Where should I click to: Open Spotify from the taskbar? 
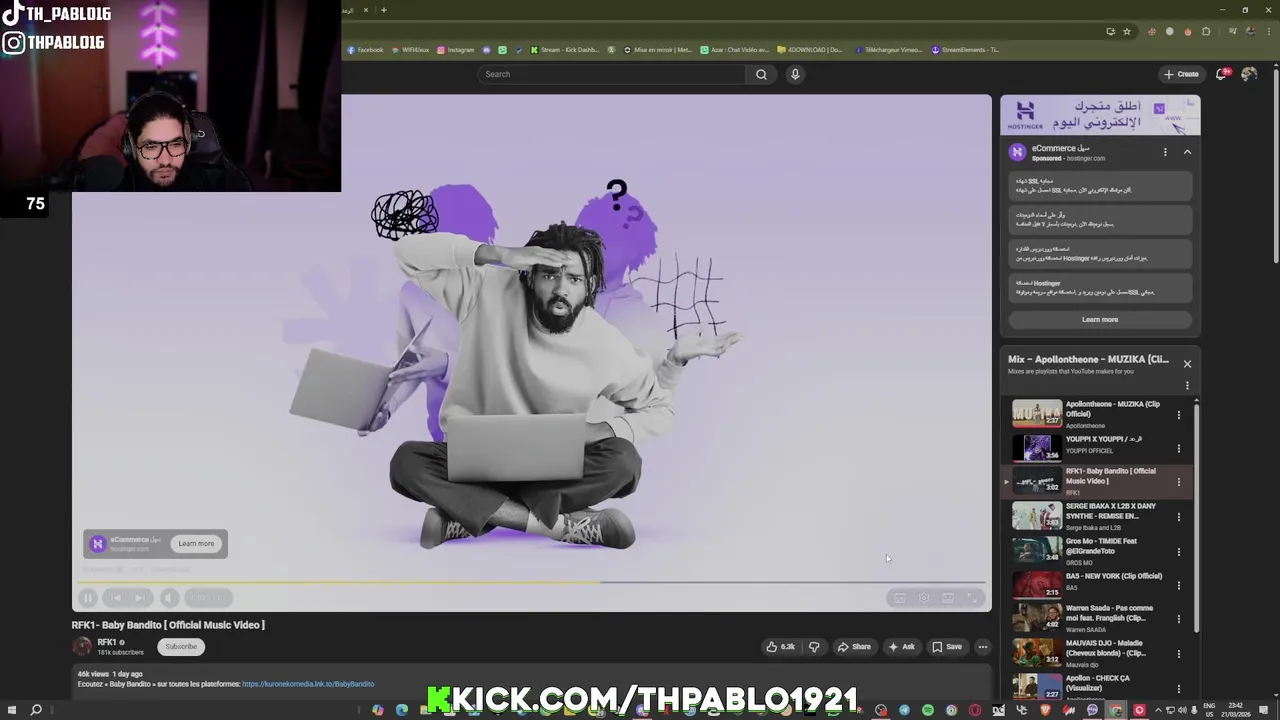[928, 710]
